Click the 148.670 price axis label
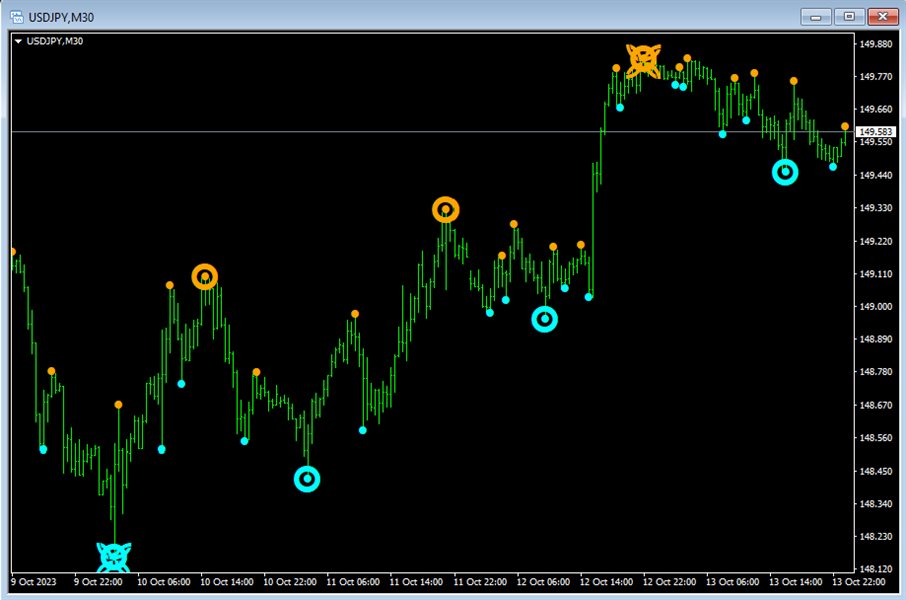 (876, 405)
